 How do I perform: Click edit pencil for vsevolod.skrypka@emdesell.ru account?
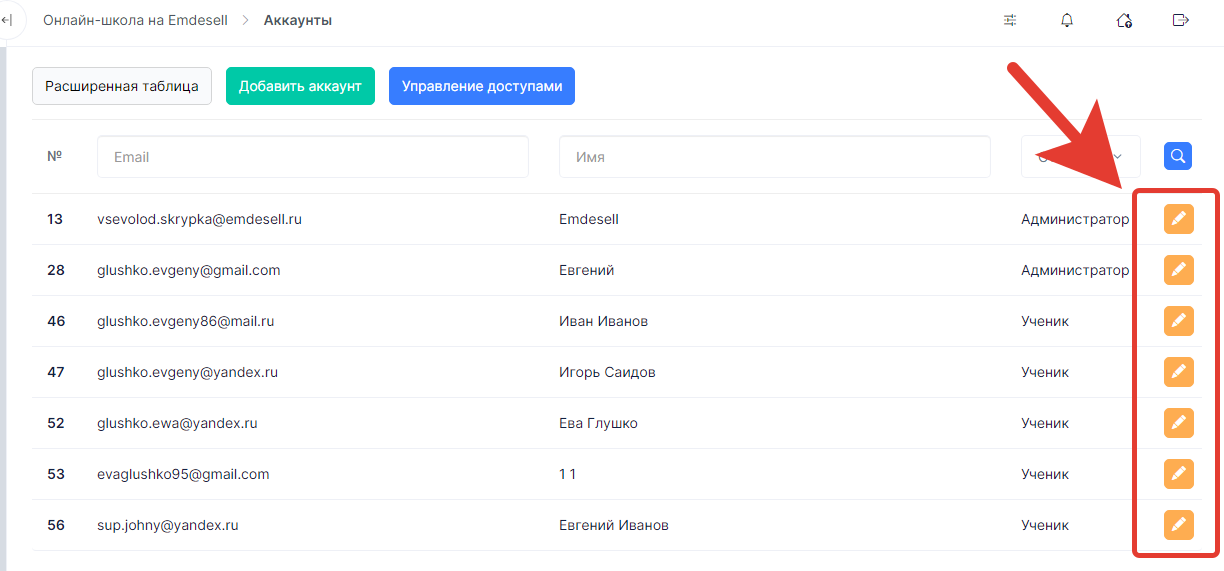click(1178, 219)
